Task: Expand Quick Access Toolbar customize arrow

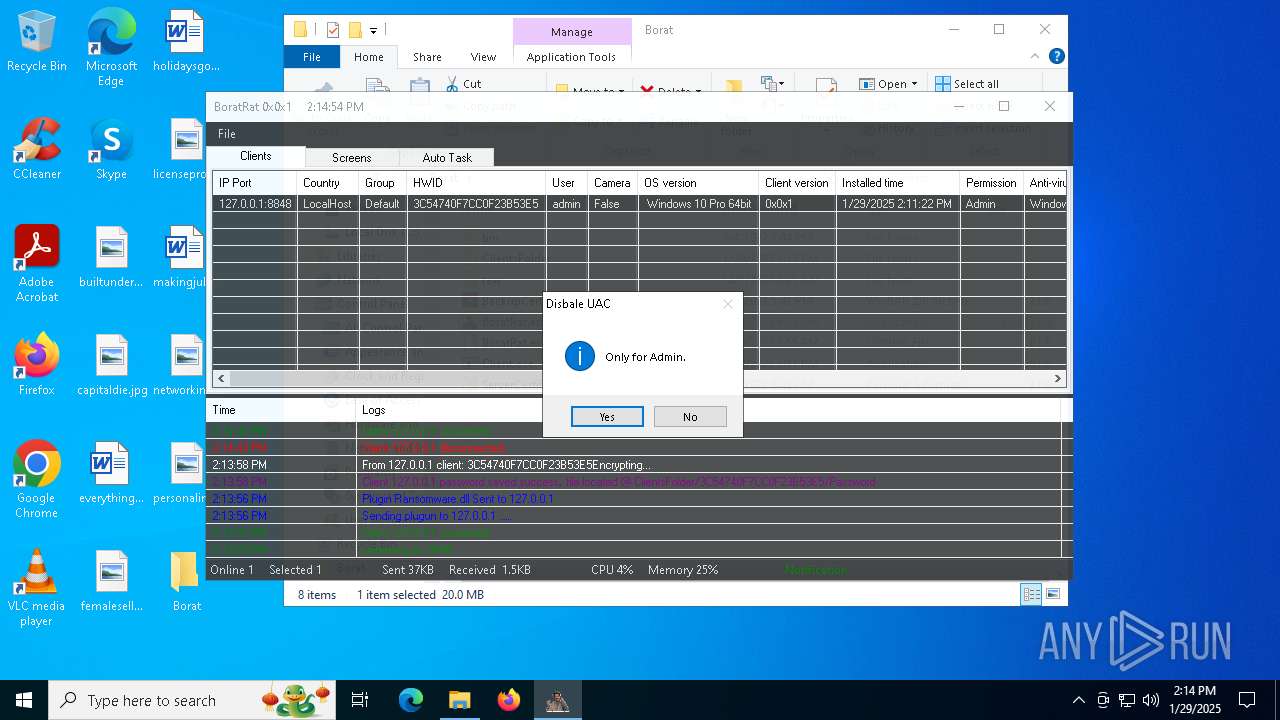Action: coord(373,31)
